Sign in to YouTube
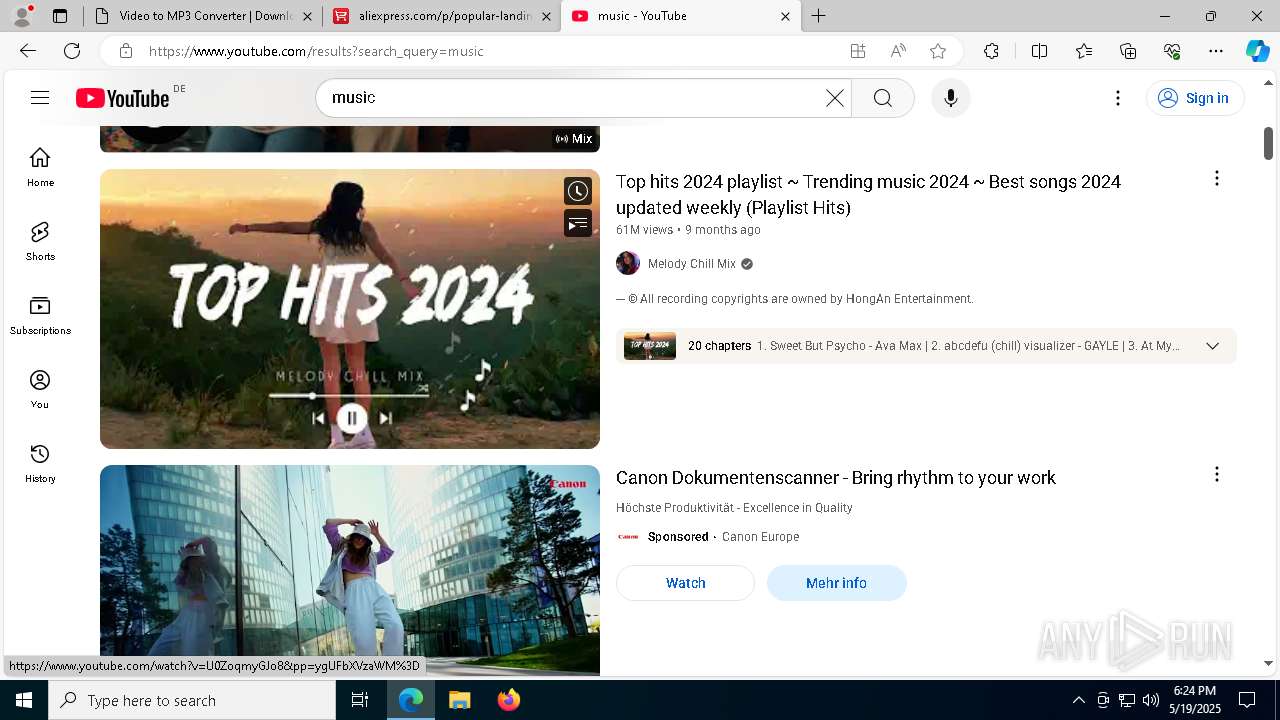Viewport: 1280px width, 720px height. 1194,98
